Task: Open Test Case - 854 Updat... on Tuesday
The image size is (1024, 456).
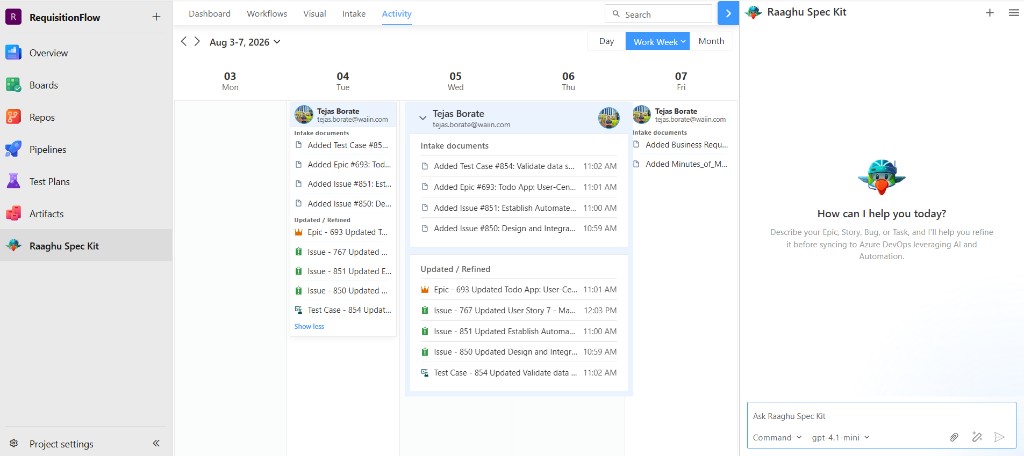Action: (x=342, y=310)
